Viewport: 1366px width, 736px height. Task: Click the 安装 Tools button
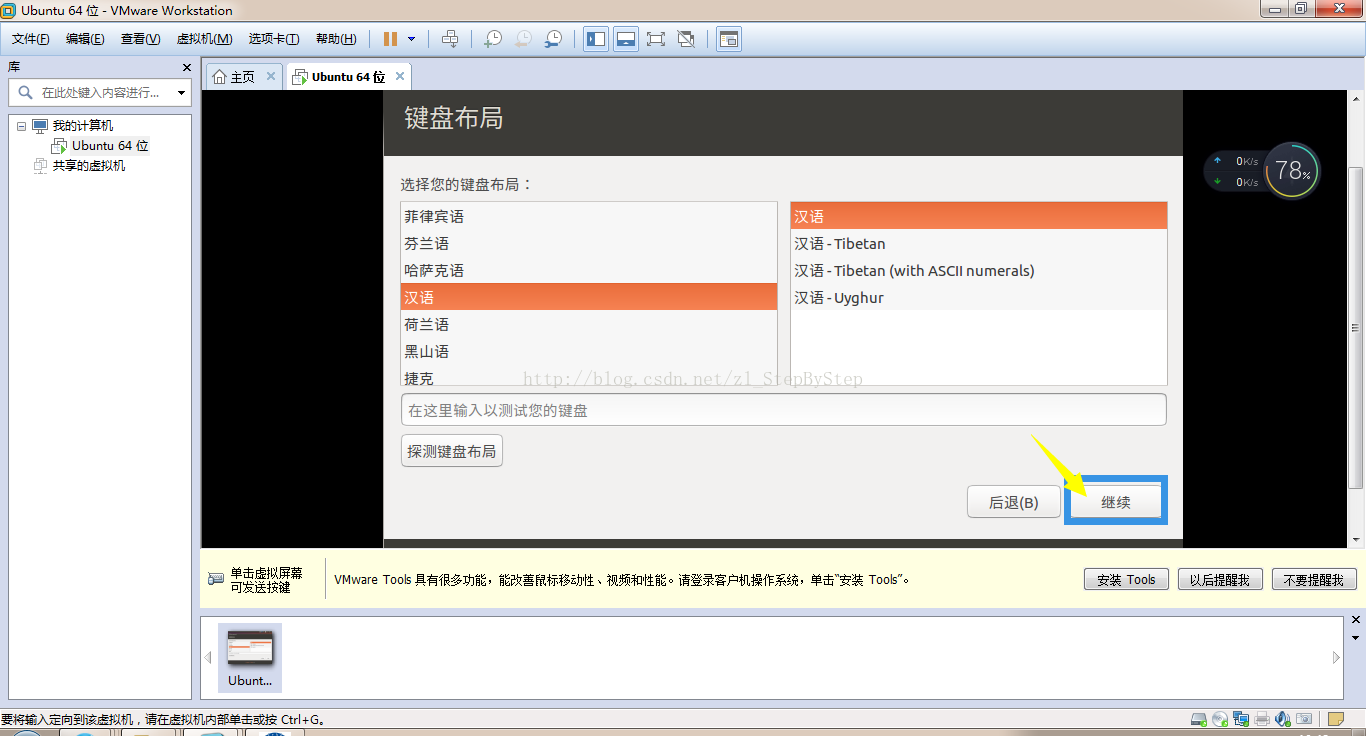(x=1126, y=580)
